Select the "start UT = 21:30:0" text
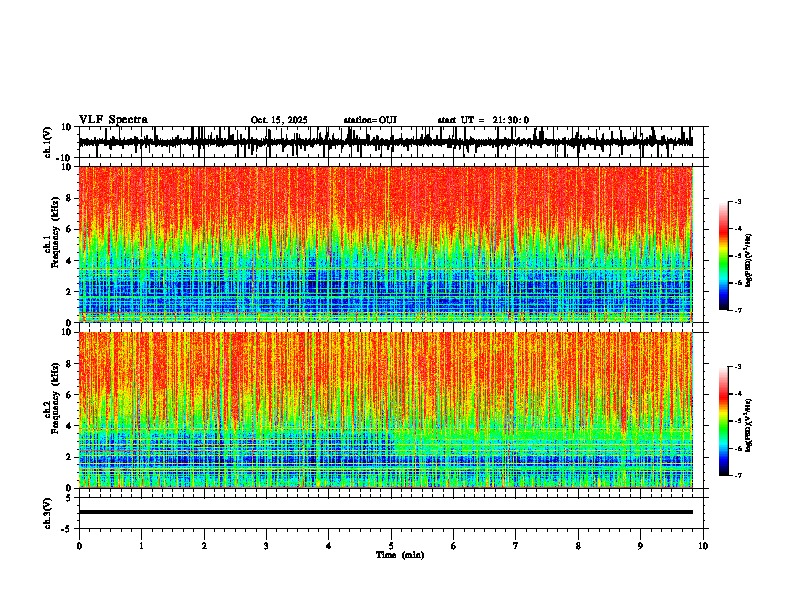The image size is (792, 612). tap(483, 120)
